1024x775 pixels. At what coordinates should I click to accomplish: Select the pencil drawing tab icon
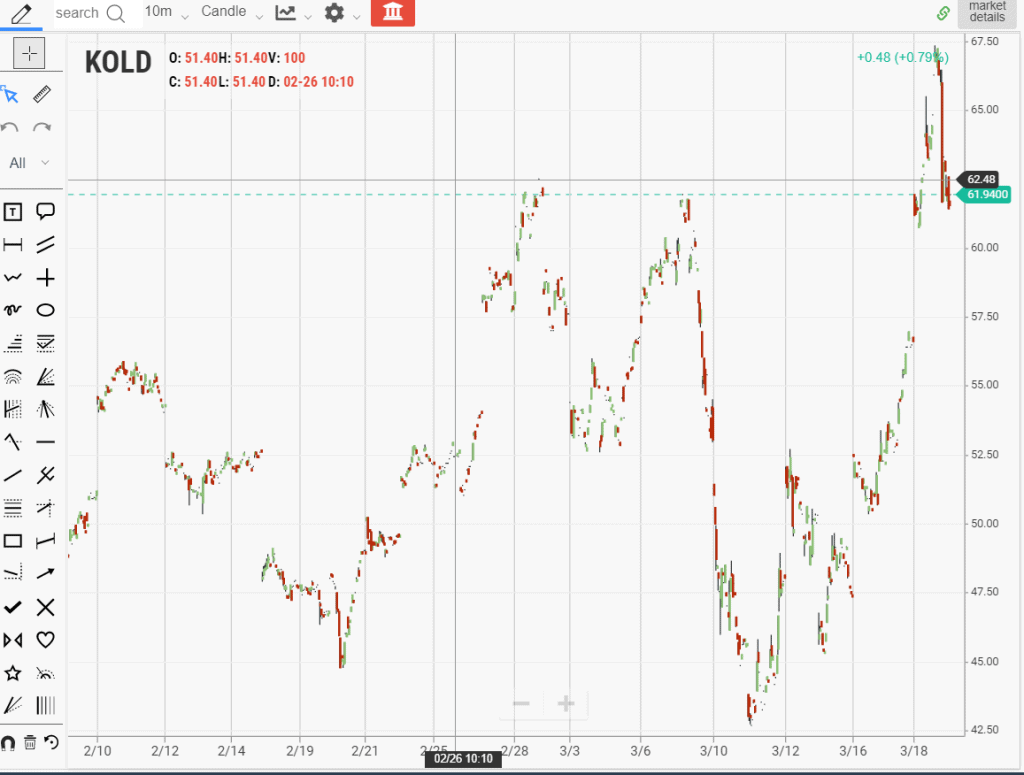(21, 14)
